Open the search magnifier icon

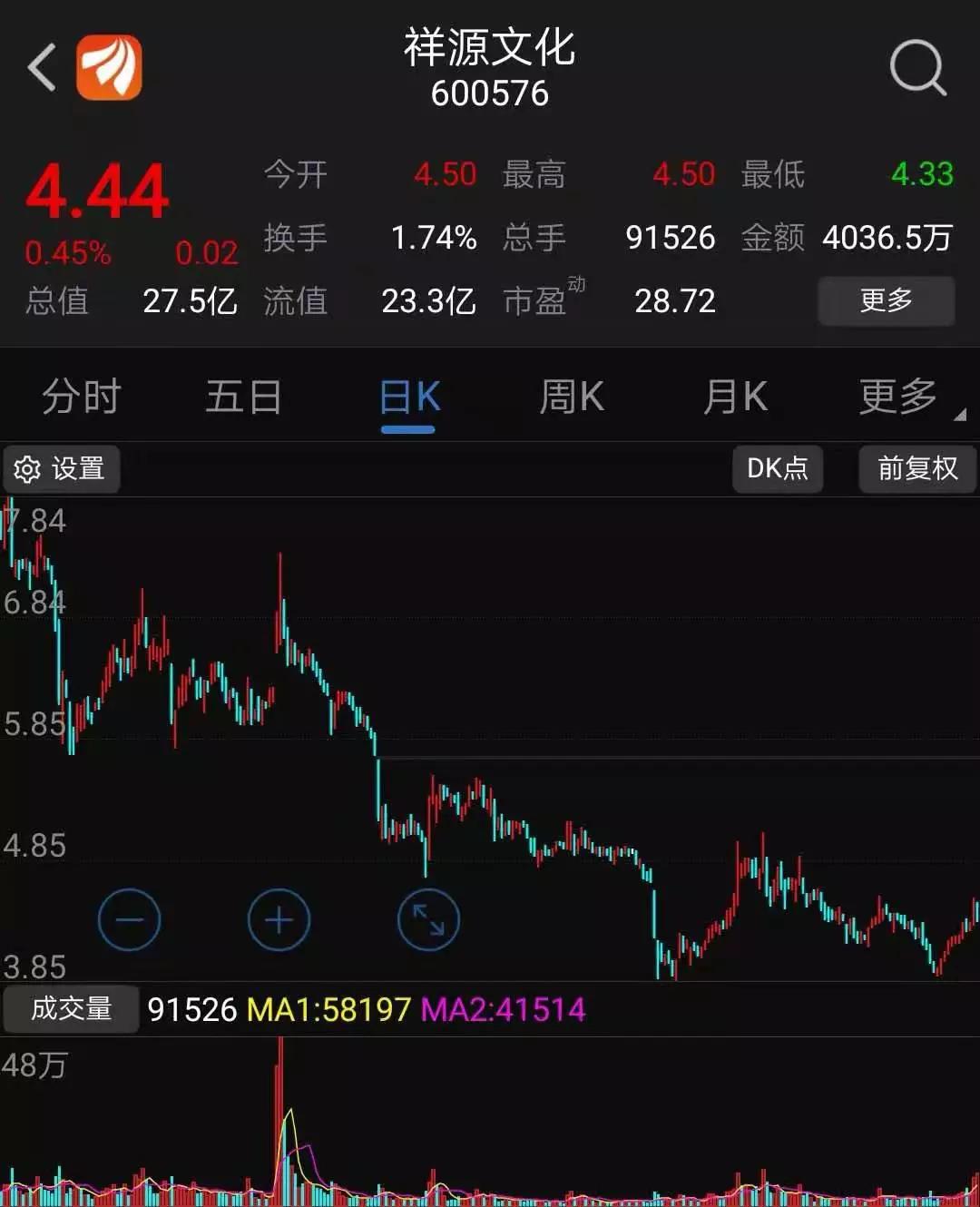(917, 67)
